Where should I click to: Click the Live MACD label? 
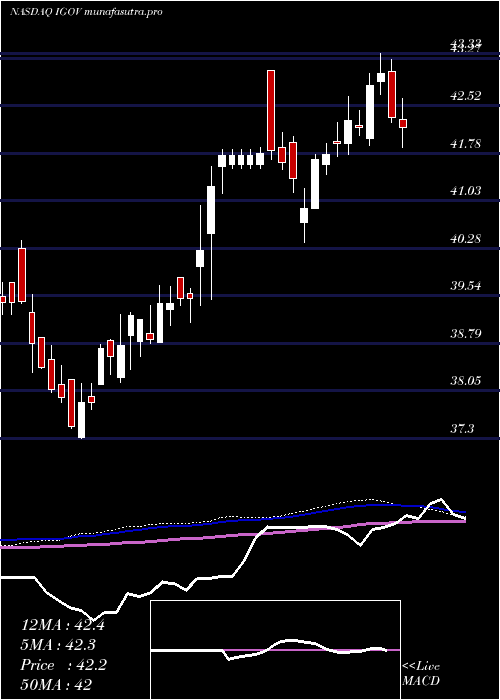pos(421,674)
